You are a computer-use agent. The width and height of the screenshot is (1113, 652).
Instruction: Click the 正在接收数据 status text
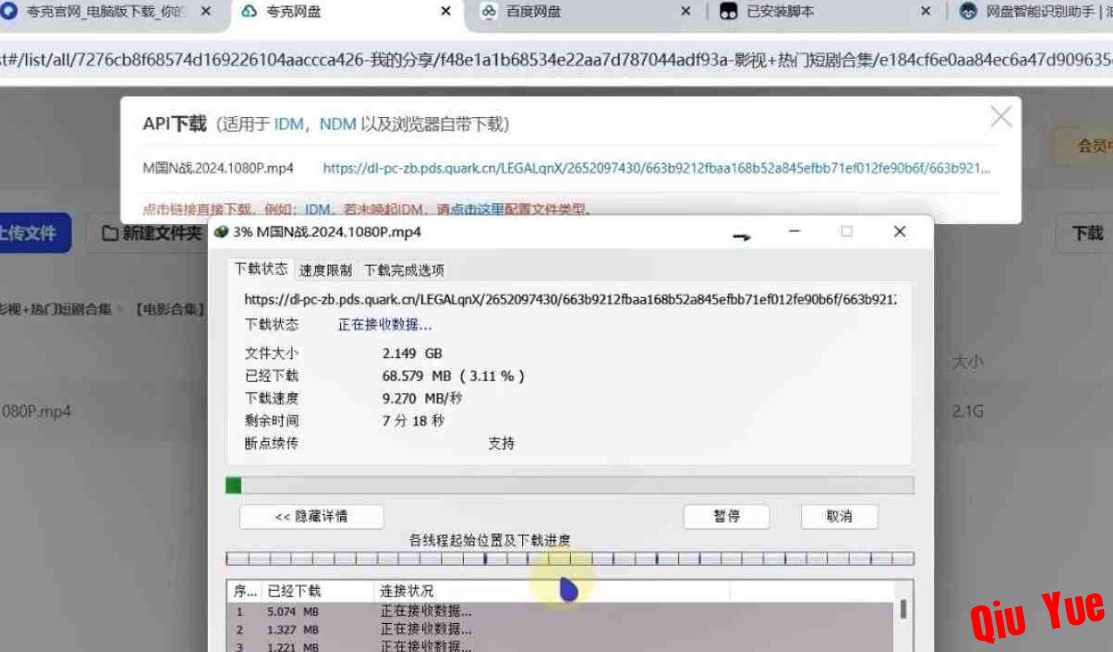point(385,325)
